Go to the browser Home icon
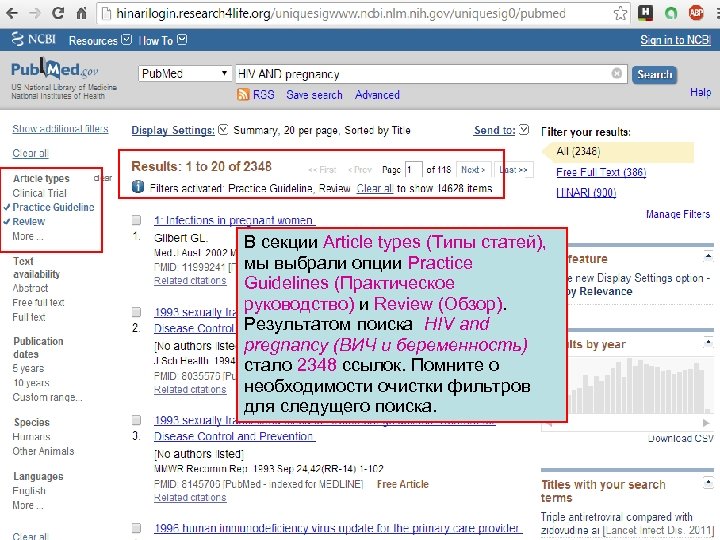The height and width of the screenshot is (540, 720). pyautogui.click(x=81, y=13)
